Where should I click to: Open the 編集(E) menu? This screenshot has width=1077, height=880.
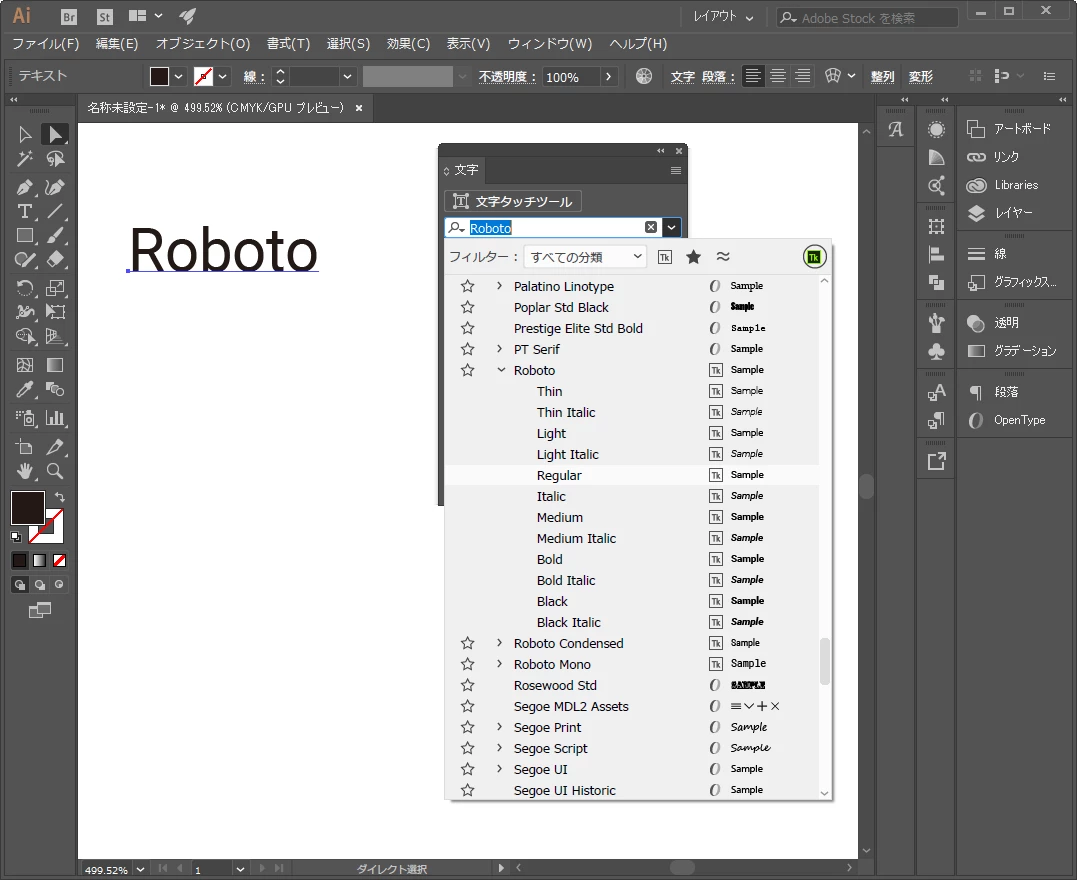coord(117,44)
